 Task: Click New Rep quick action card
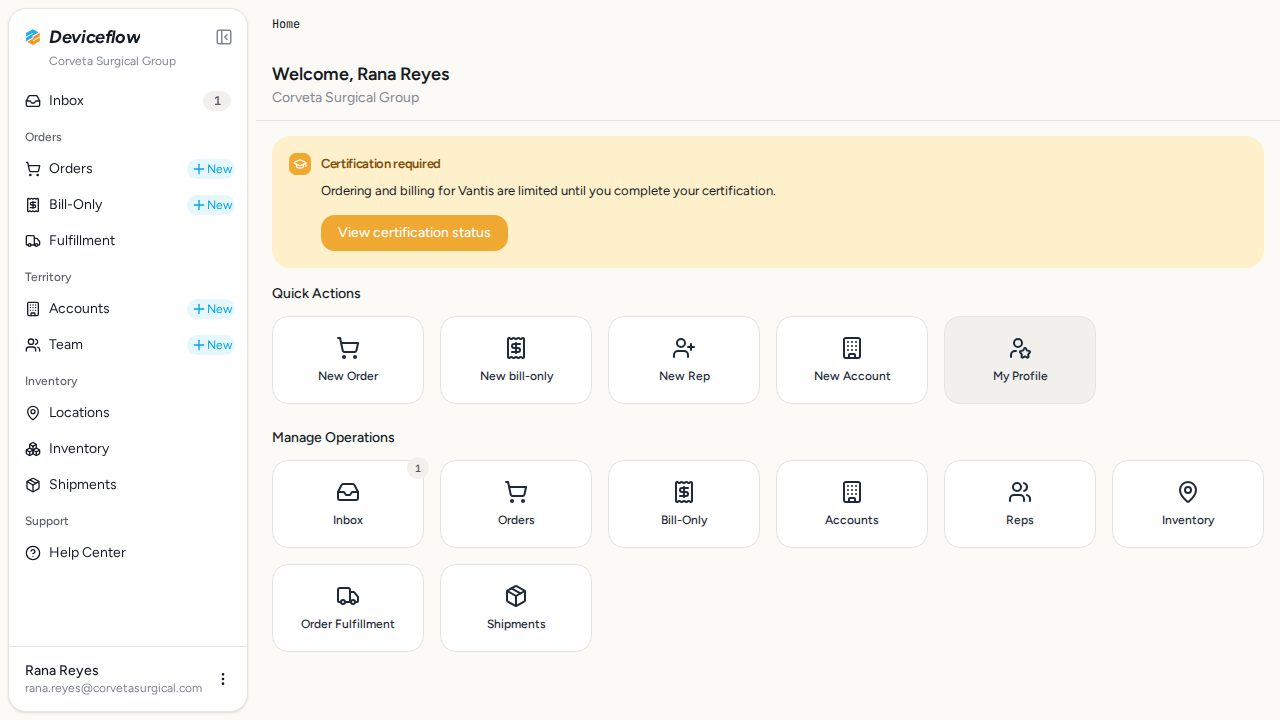(684, 360)
